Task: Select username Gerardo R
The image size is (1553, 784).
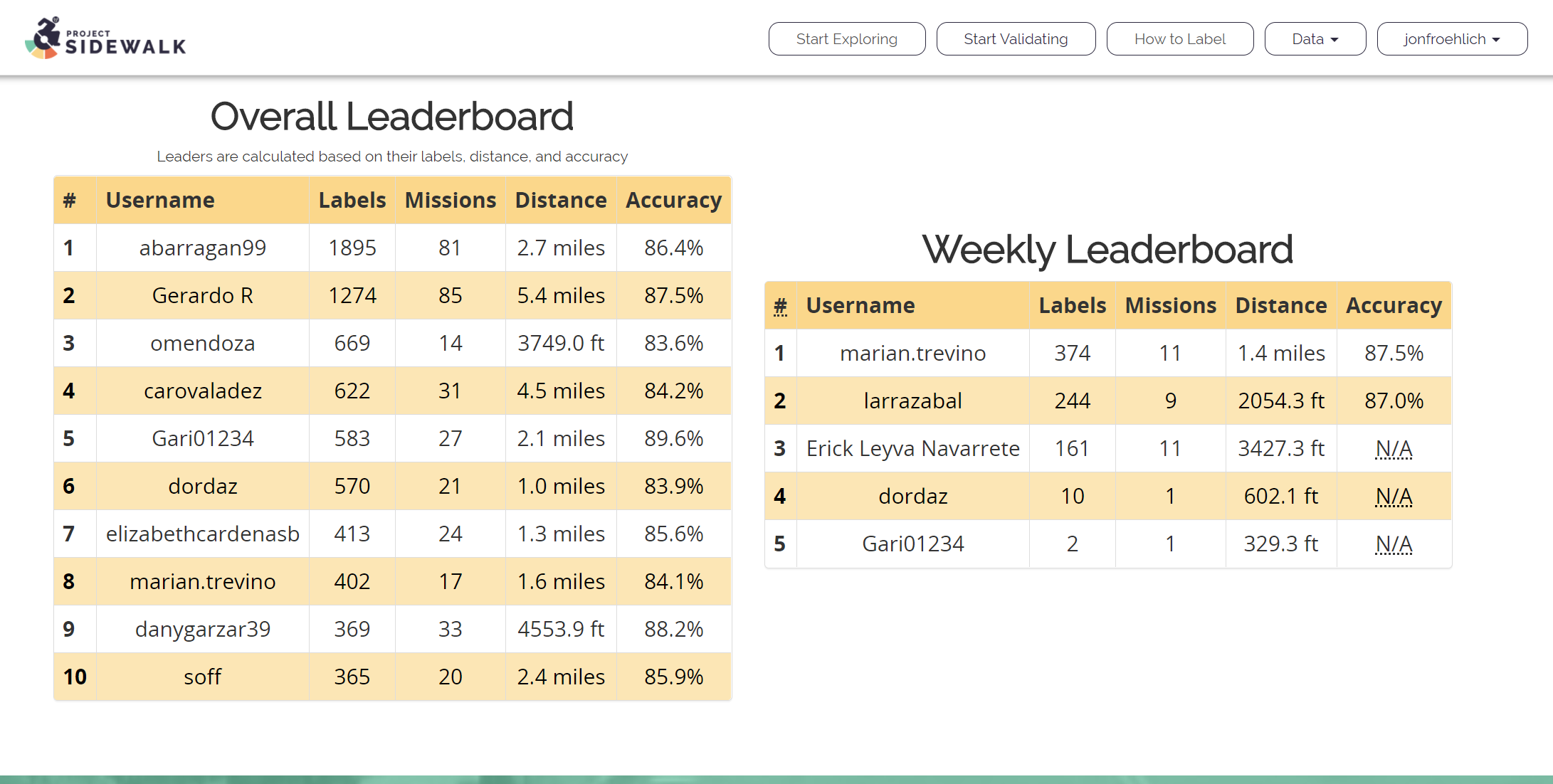Action: (x=203, y=296)
